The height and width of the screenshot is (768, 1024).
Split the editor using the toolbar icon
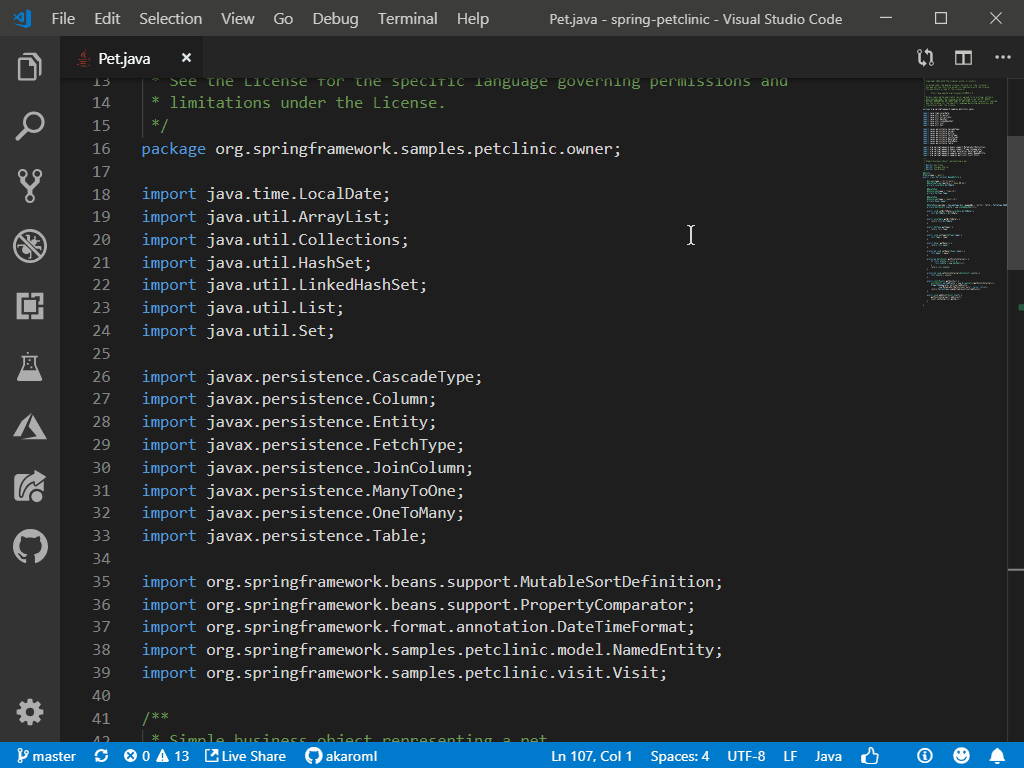(962, 58)
